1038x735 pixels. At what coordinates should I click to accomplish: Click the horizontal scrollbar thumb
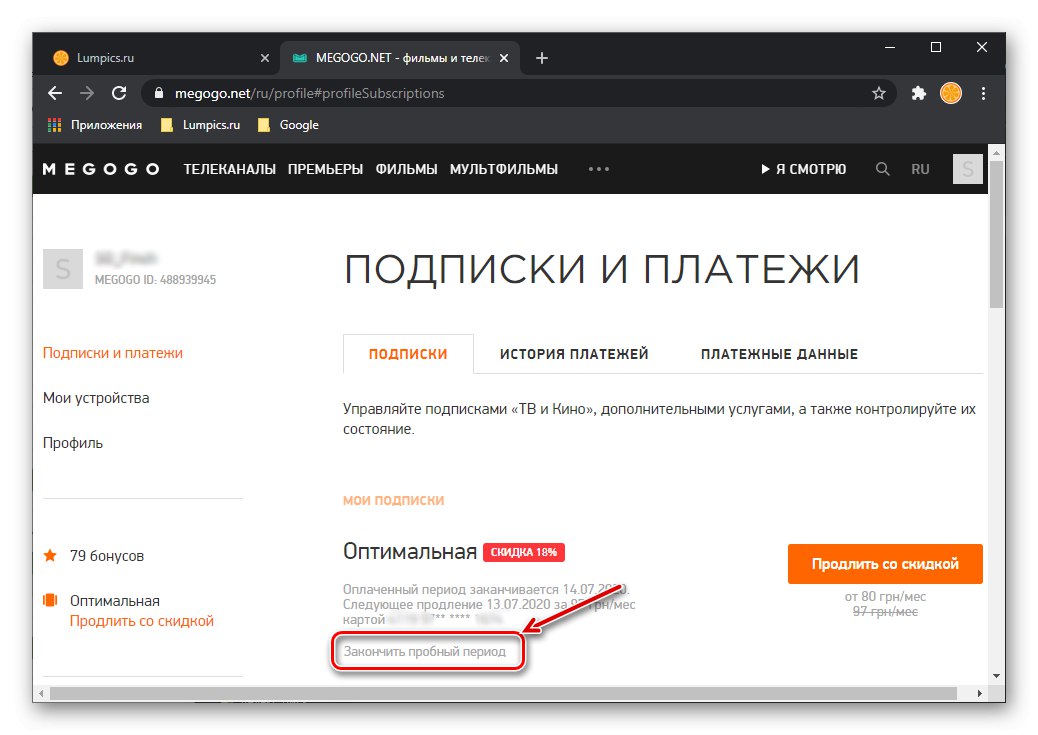point(503,693)
